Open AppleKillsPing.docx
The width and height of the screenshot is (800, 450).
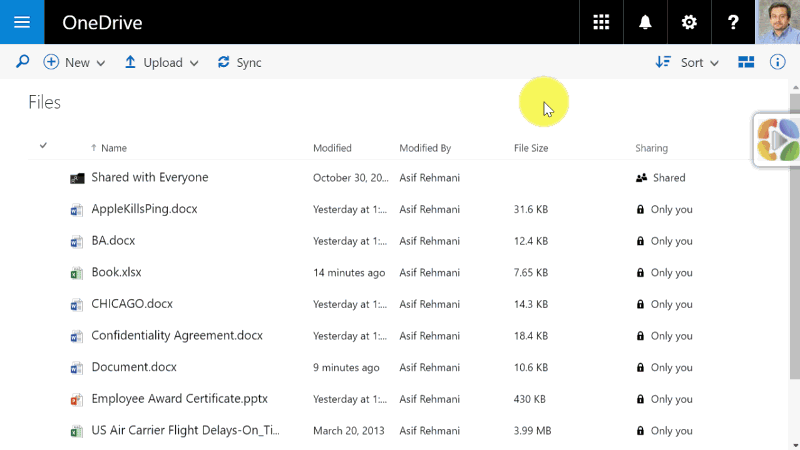pos(144,209)
